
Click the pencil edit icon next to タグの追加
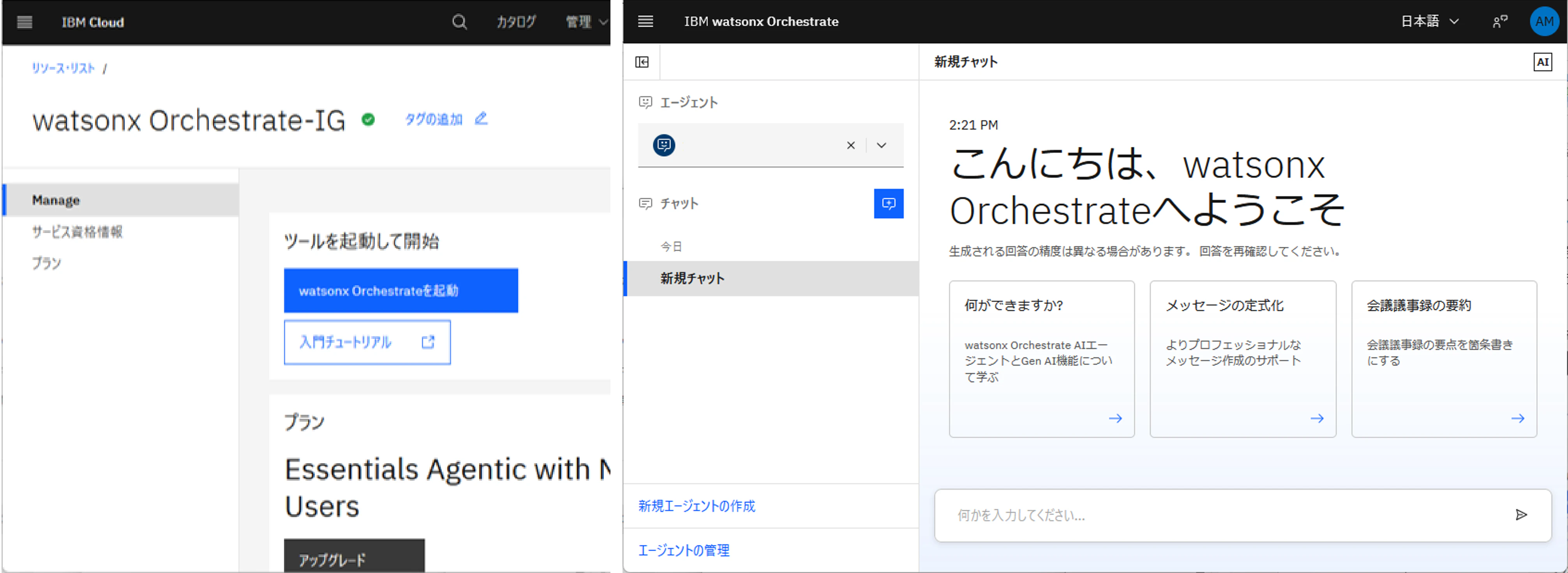[x=481, y=118]
